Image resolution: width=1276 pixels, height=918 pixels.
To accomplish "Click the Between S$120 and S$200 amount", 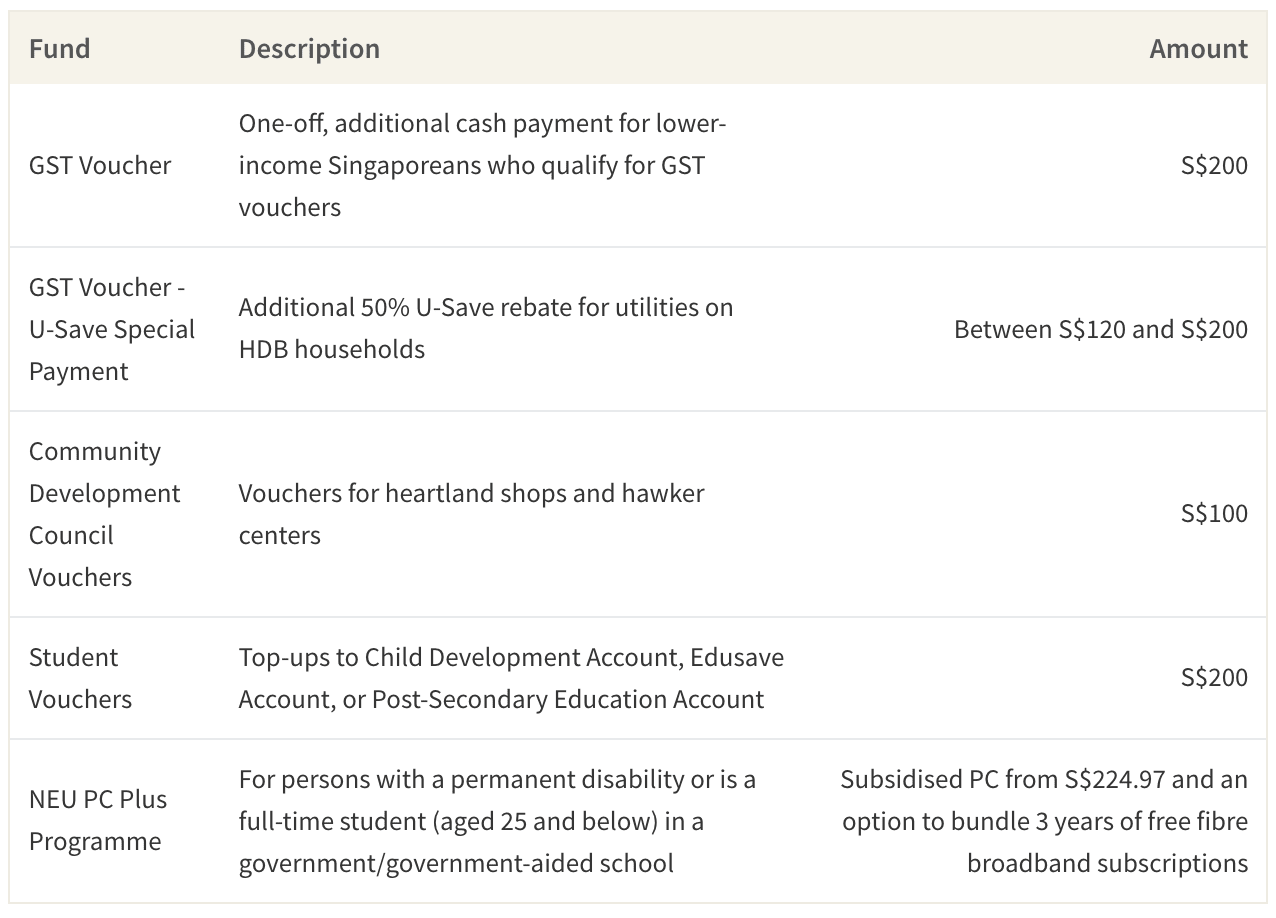I will [1101, 329].
